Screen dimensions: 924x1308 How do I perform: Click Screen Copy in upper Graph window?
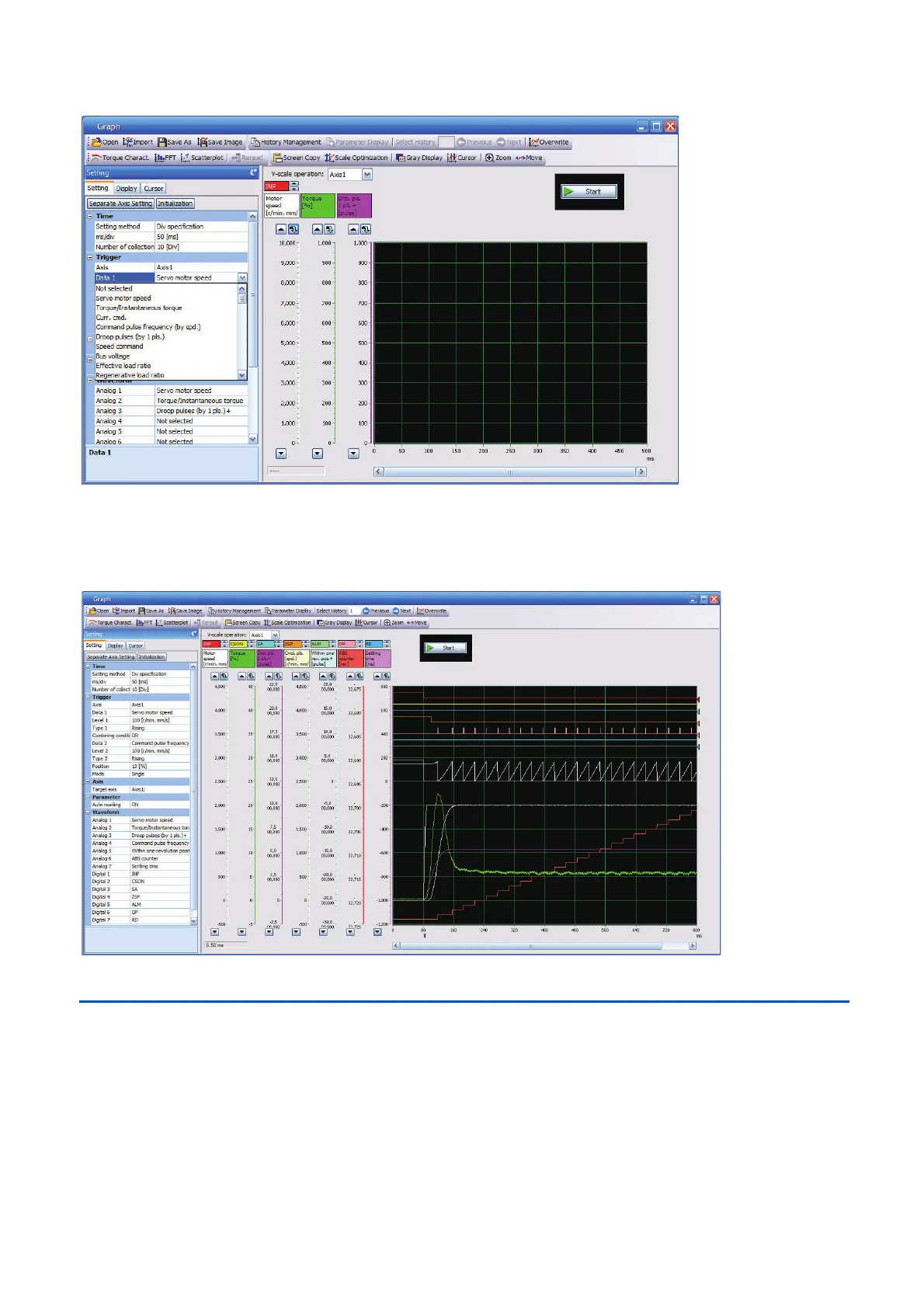[x=296, y=158]
